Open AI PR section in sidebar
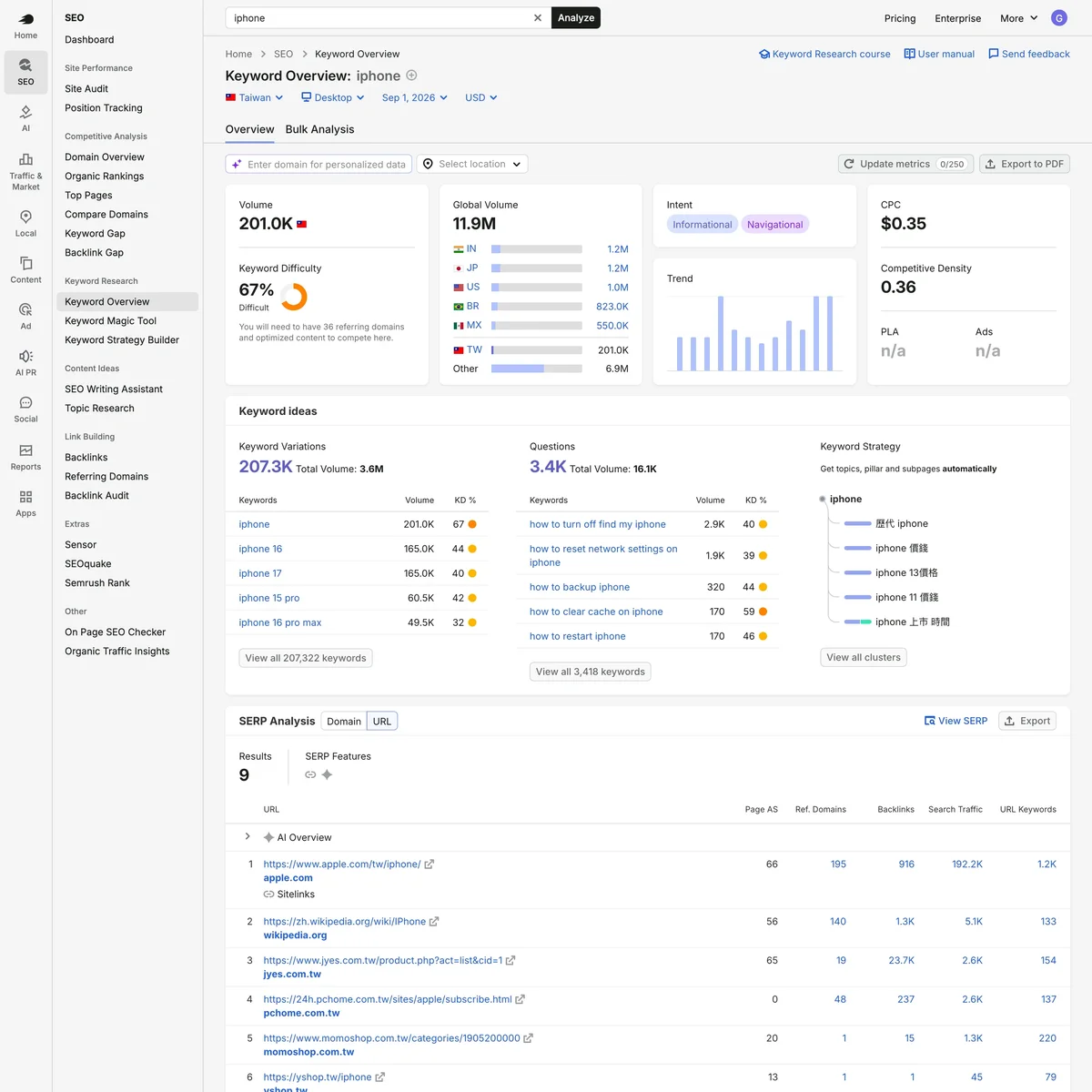 [25, 362]
